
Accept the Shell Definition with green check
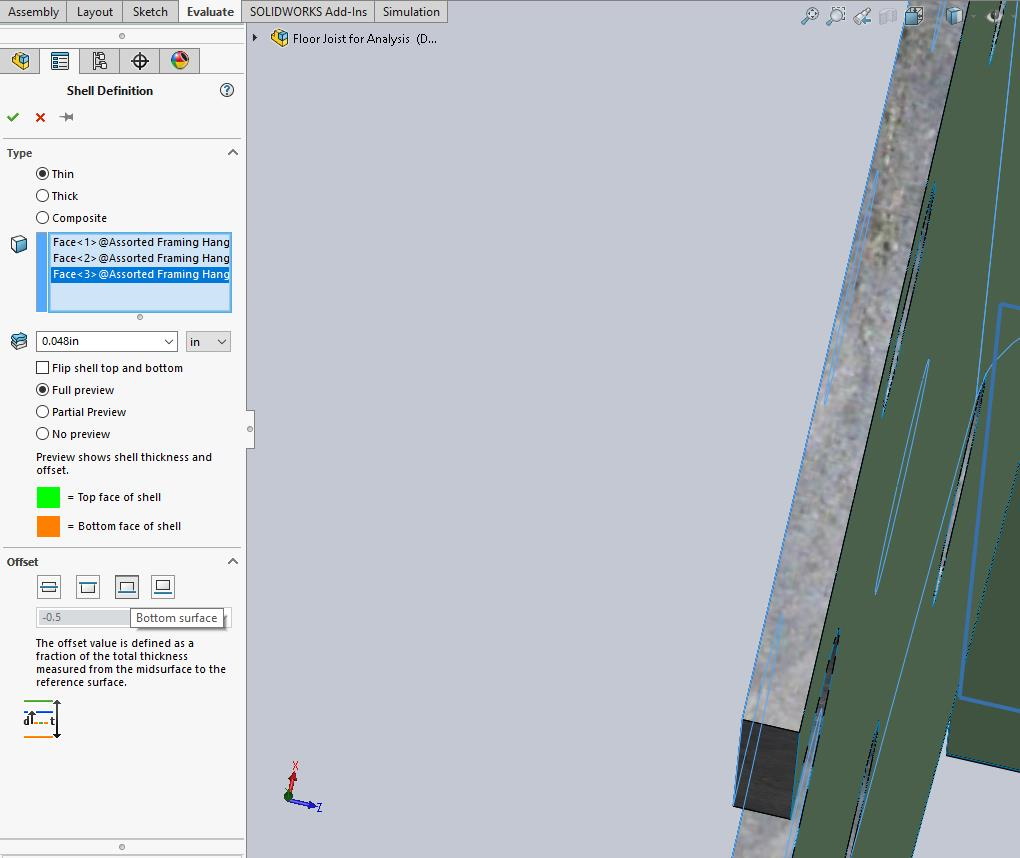tap(13, 117)
